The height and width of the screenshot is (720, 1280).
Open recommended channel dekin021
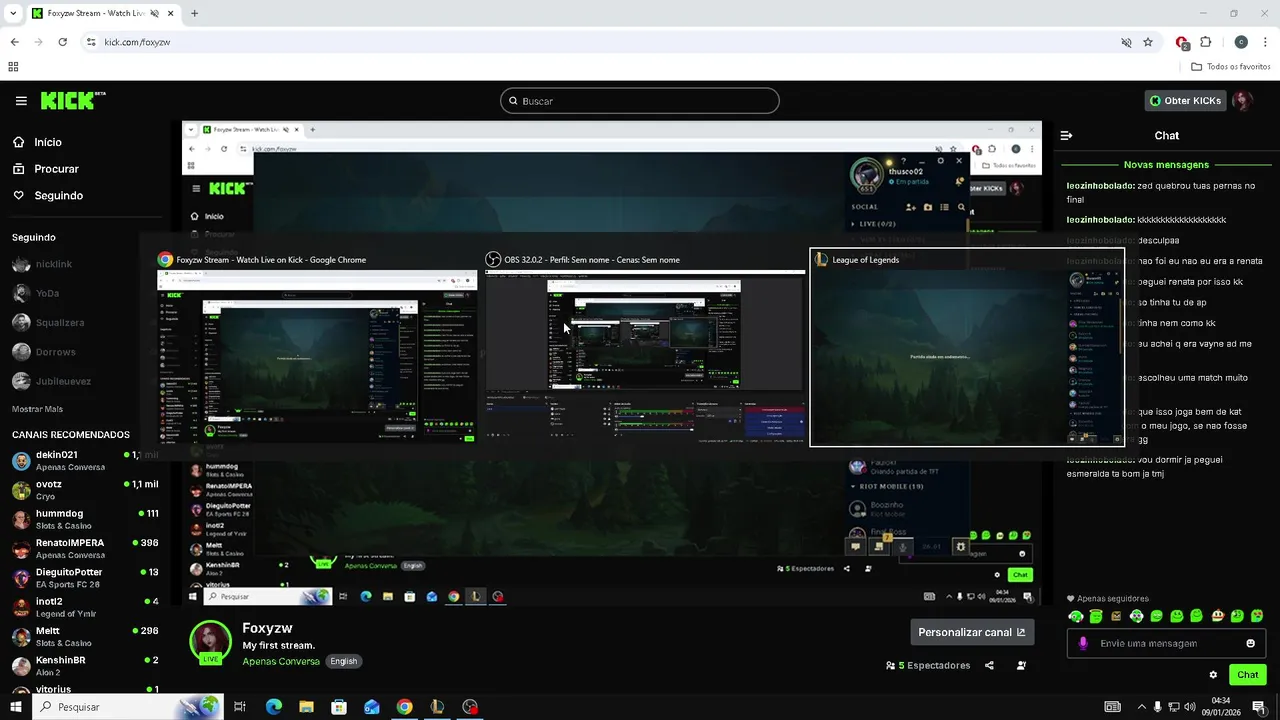(x=85, y=460)
